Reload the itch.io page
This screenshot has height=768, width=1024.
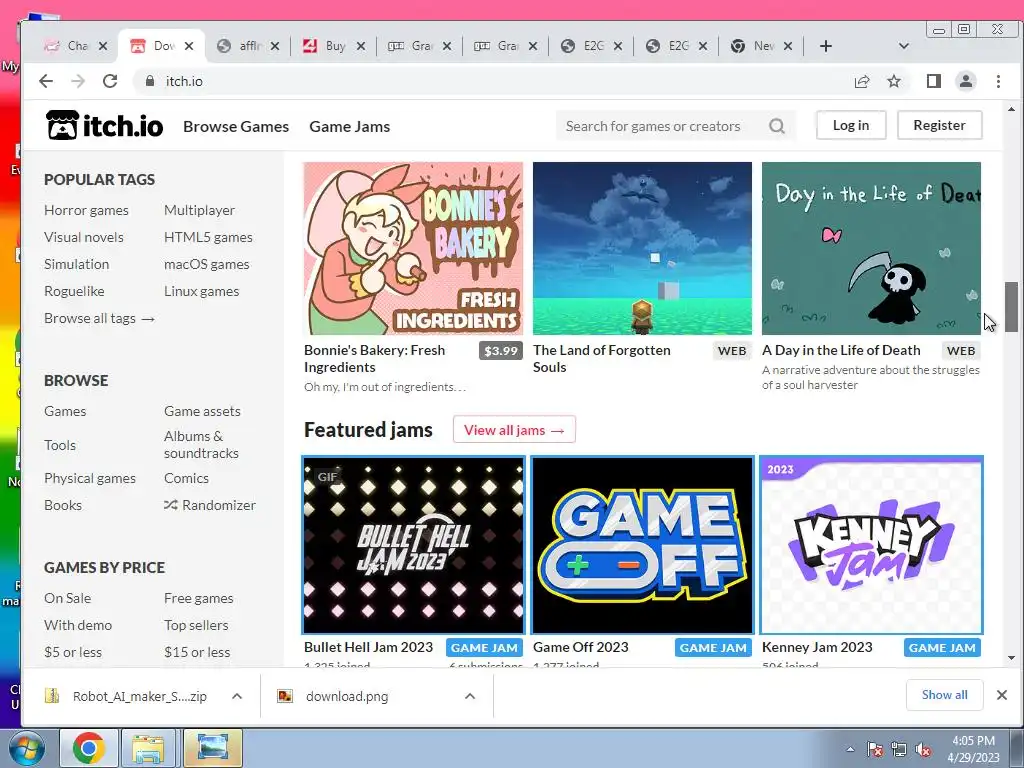[x=110, y=81]
